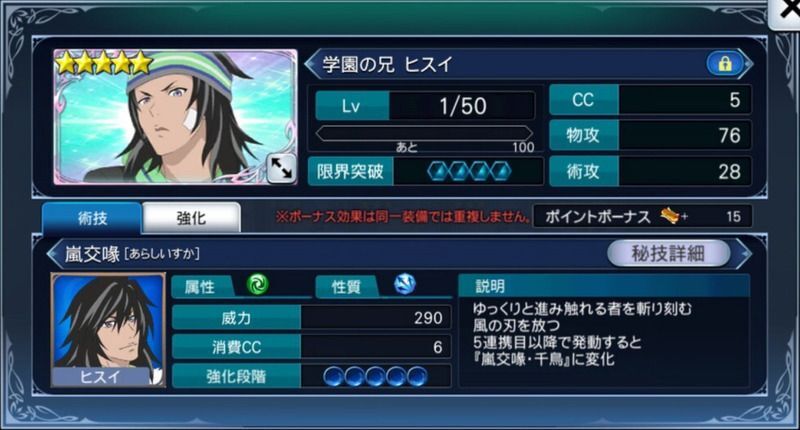Image resolution: width=800 pixels, height=430 pixels.
Task: Tap the five-star rarity icons
Action: (x=104, y=64)
